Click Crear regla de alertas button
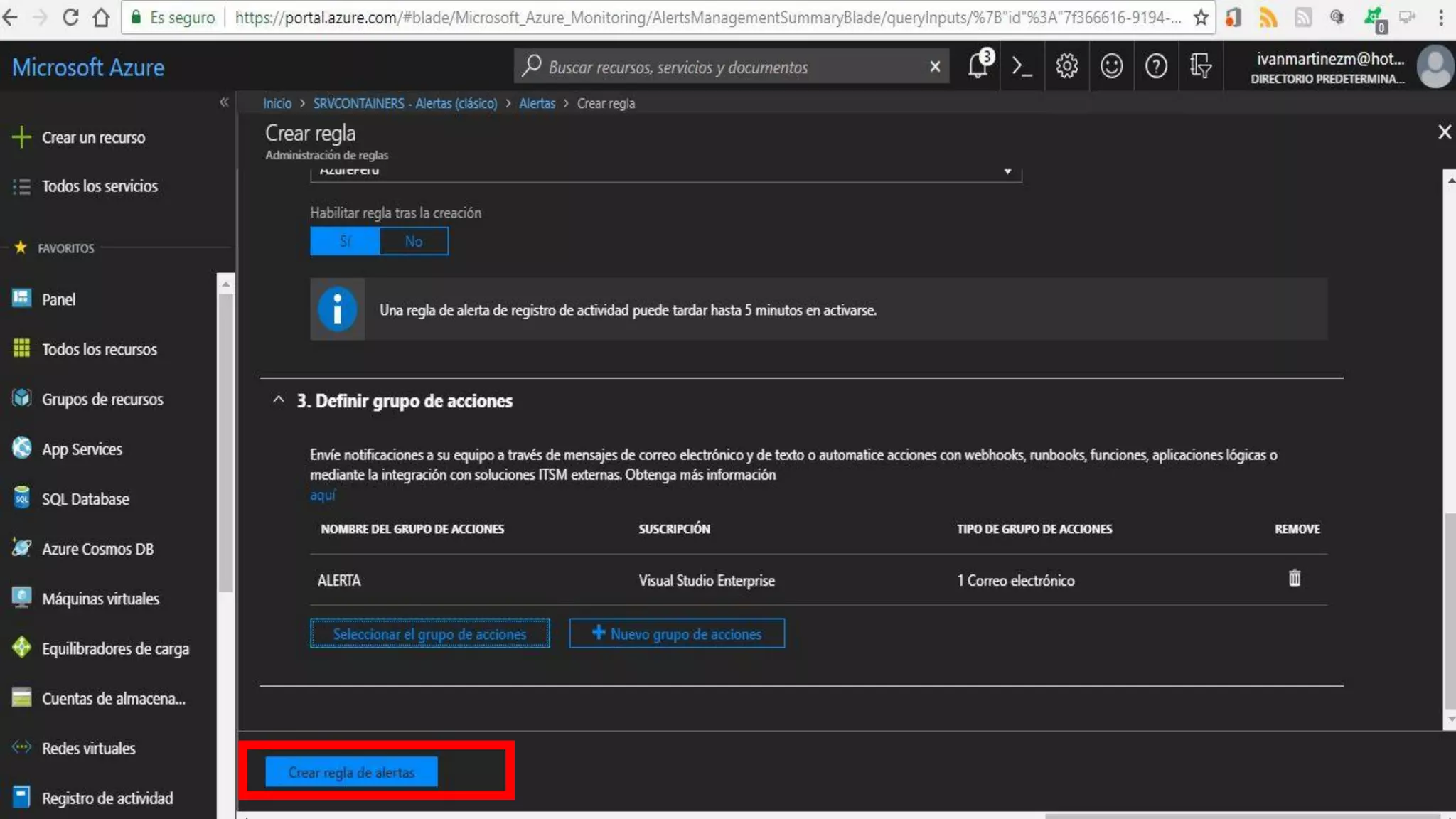 (351, 772)
